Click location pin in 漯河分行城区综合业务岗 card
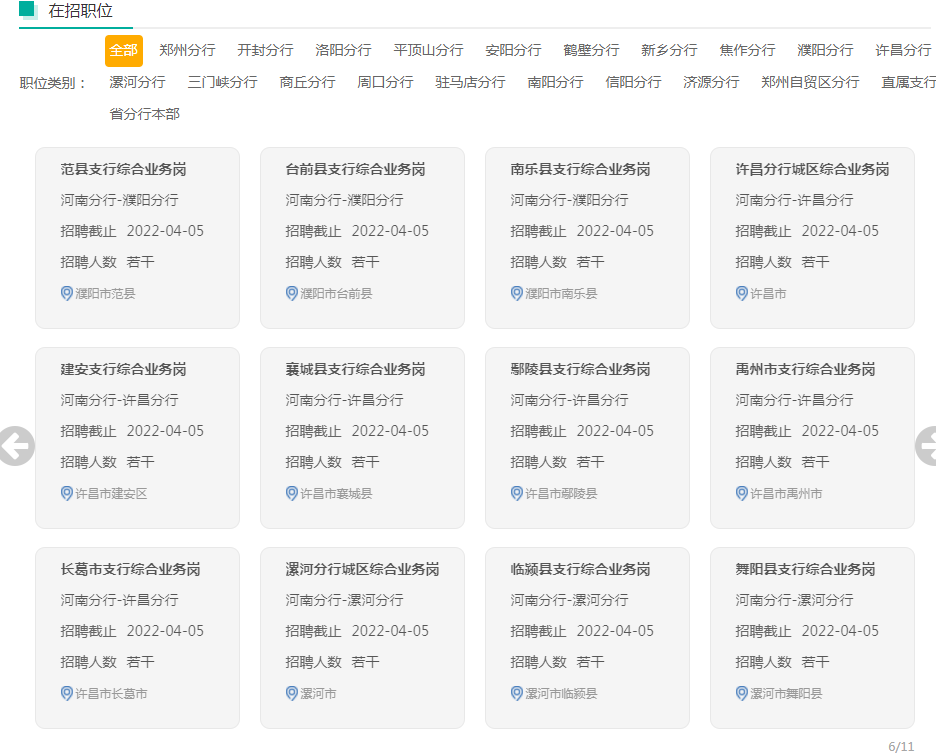 (x=292, y=694)
